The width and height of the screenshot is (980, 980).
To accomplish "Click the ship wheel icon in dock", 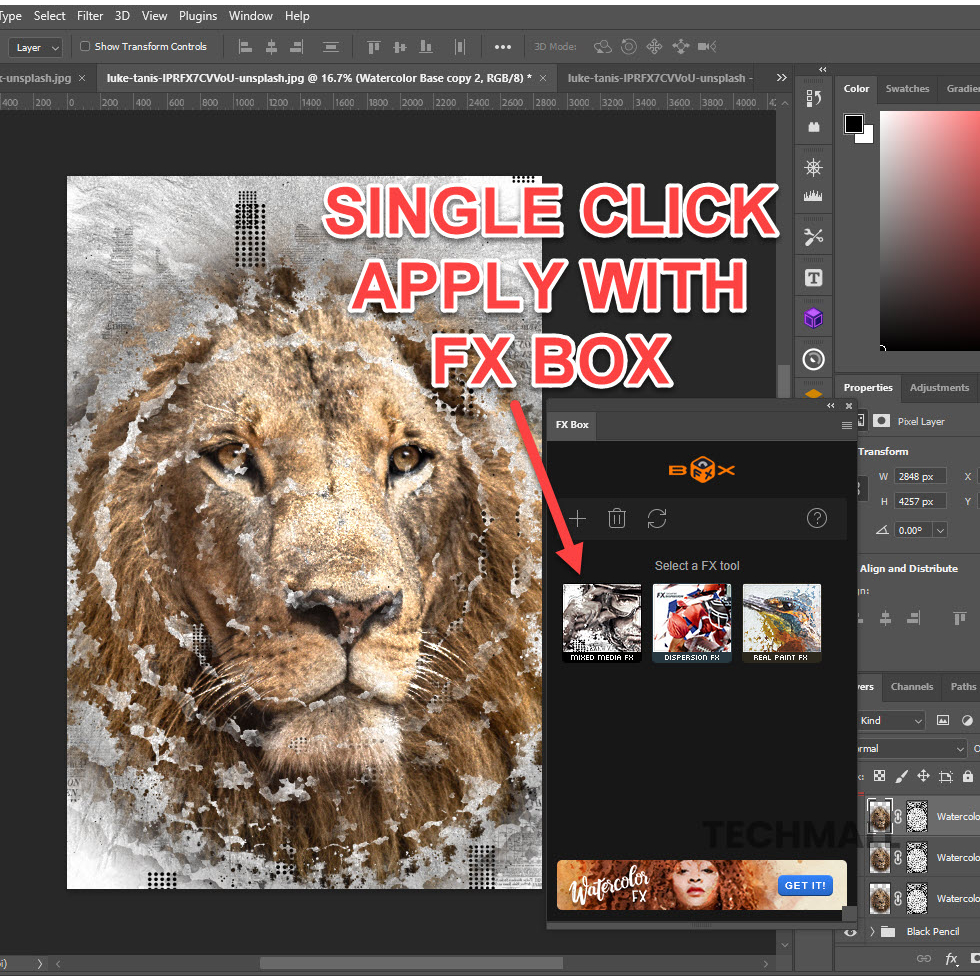I will (x=813, y=167).
